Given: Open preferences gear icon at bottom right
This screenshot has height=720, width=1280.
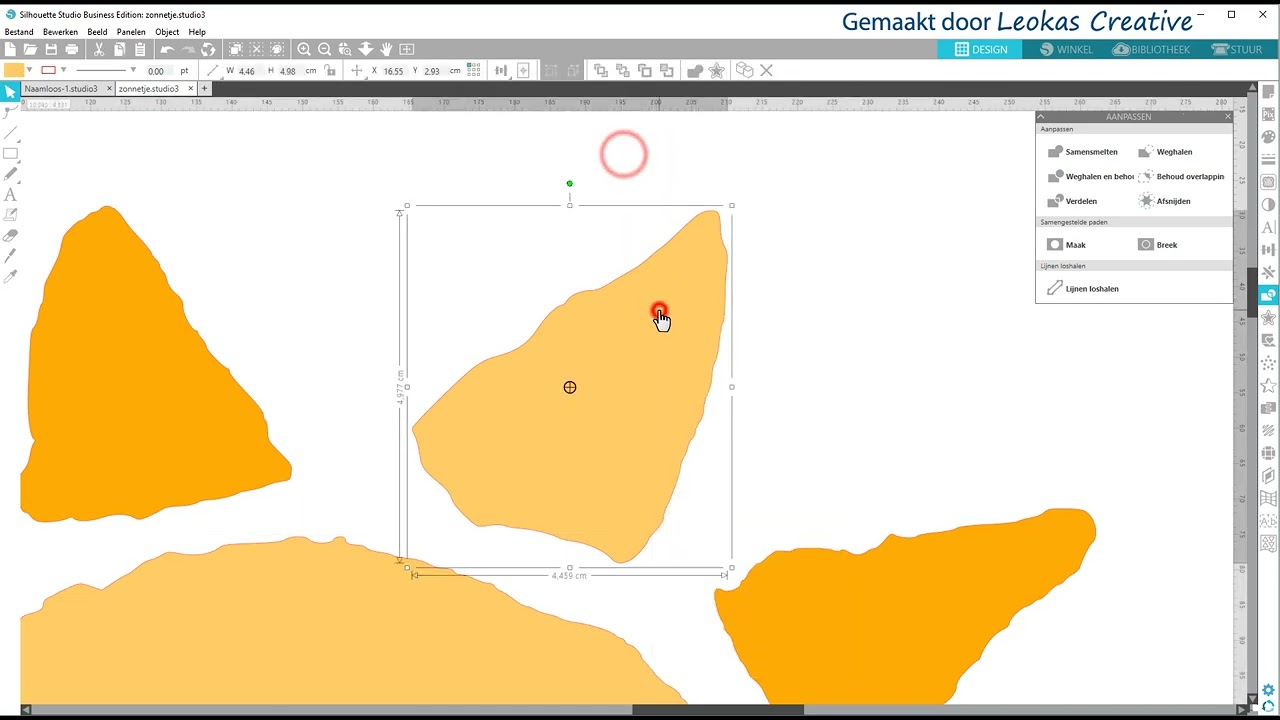Looking at the screenshot, I should click(x=1269, y=690).
